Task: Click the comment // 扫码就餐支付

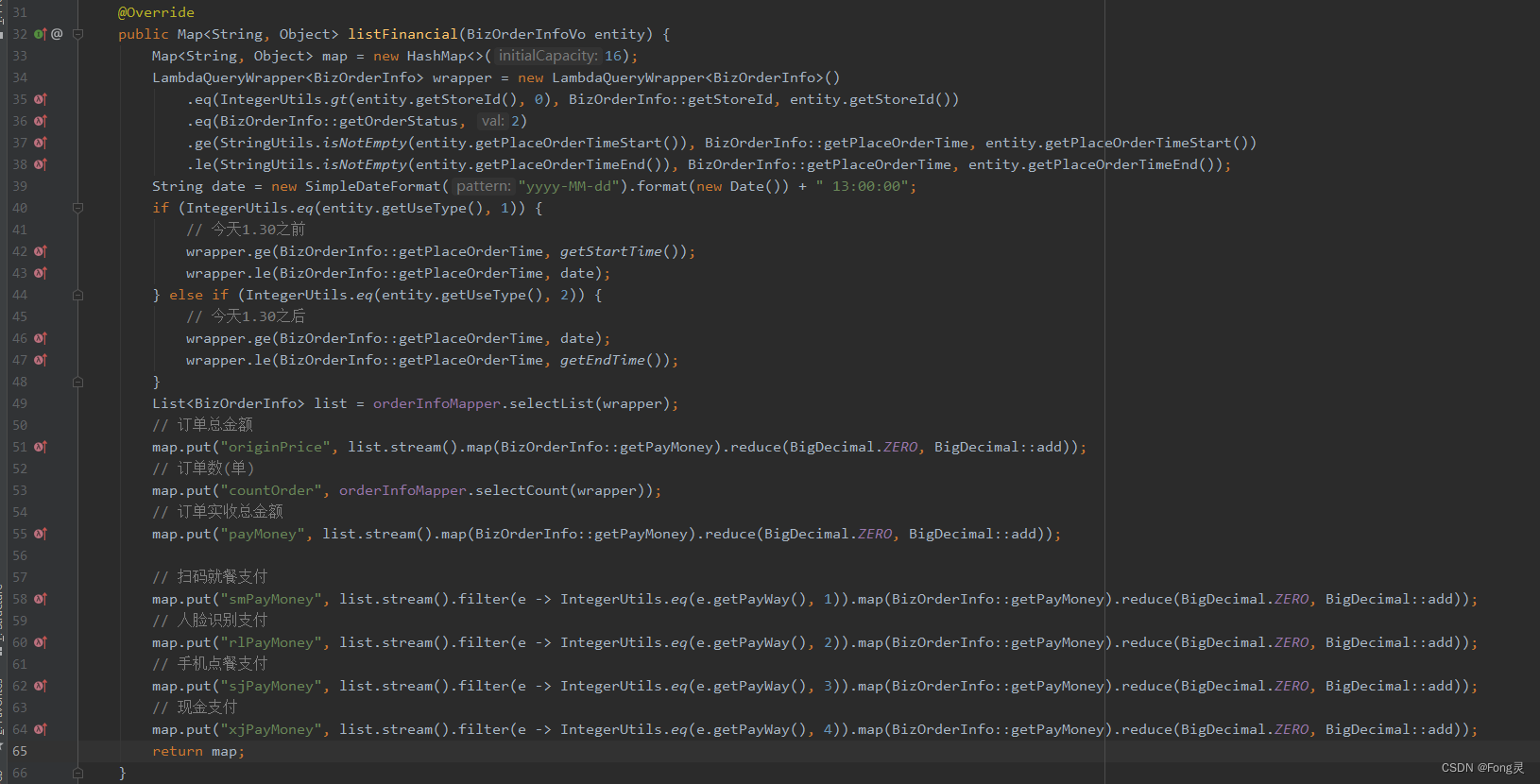Action: tap(210, 577)
